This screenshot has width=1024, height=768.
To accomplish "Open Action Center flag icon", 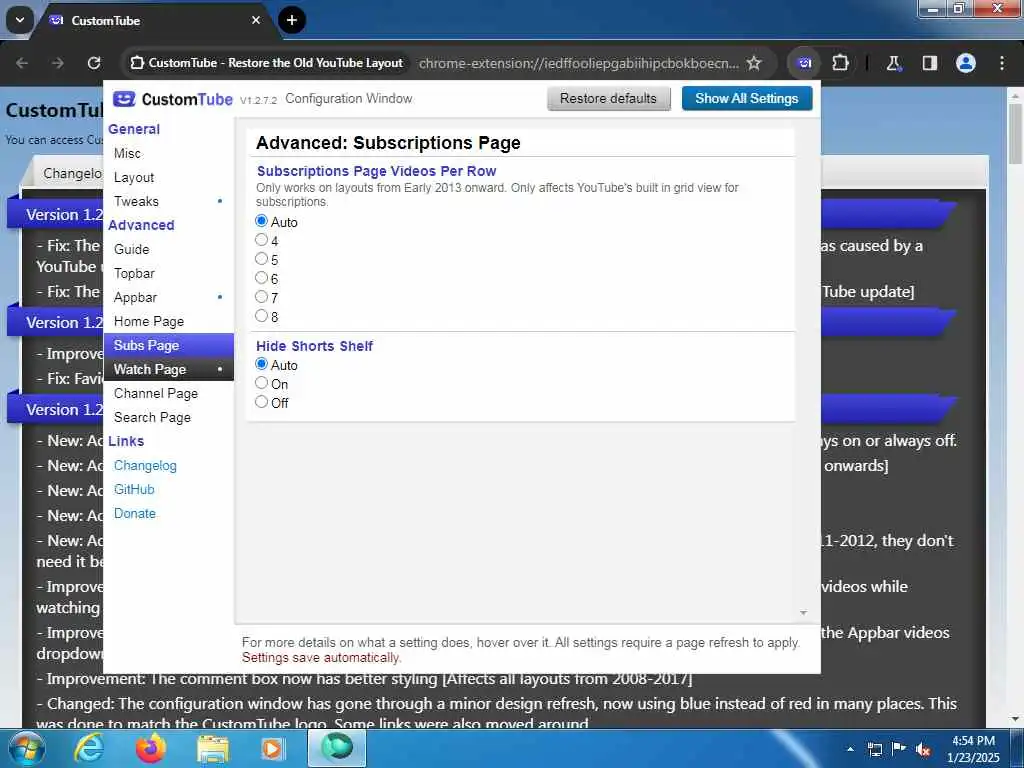I will (899, 749).
